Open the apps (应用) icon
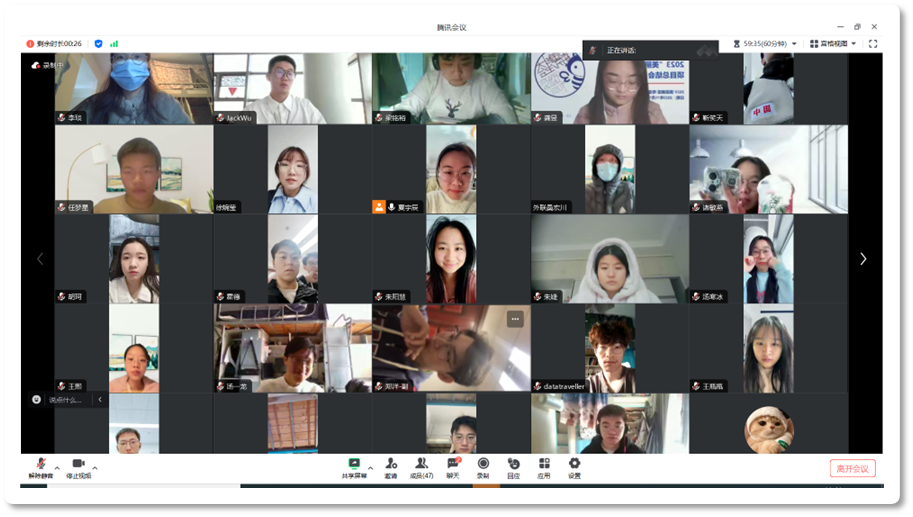Screen dimensions: 913x517 [544, 467]
